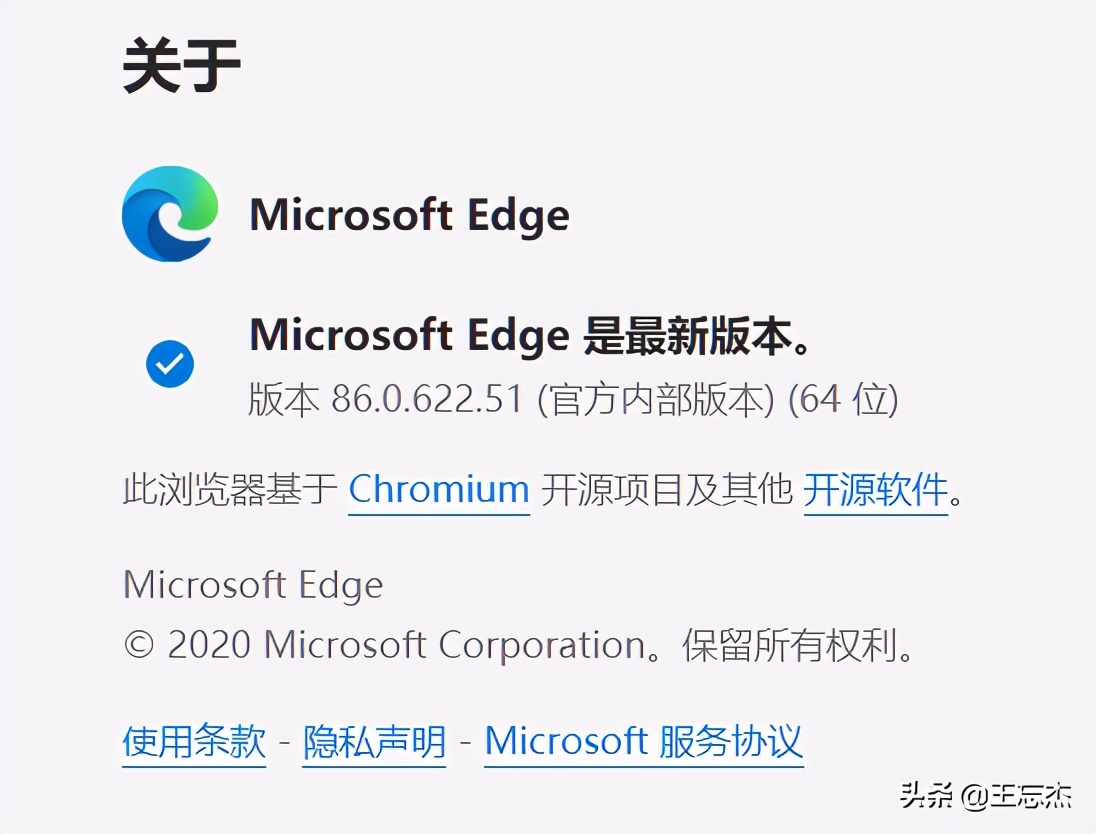Viewport: 1096px width, 834px height.
Task: Open the 使用条款 link
Action: pyautogui.click(x=194, y=742)
